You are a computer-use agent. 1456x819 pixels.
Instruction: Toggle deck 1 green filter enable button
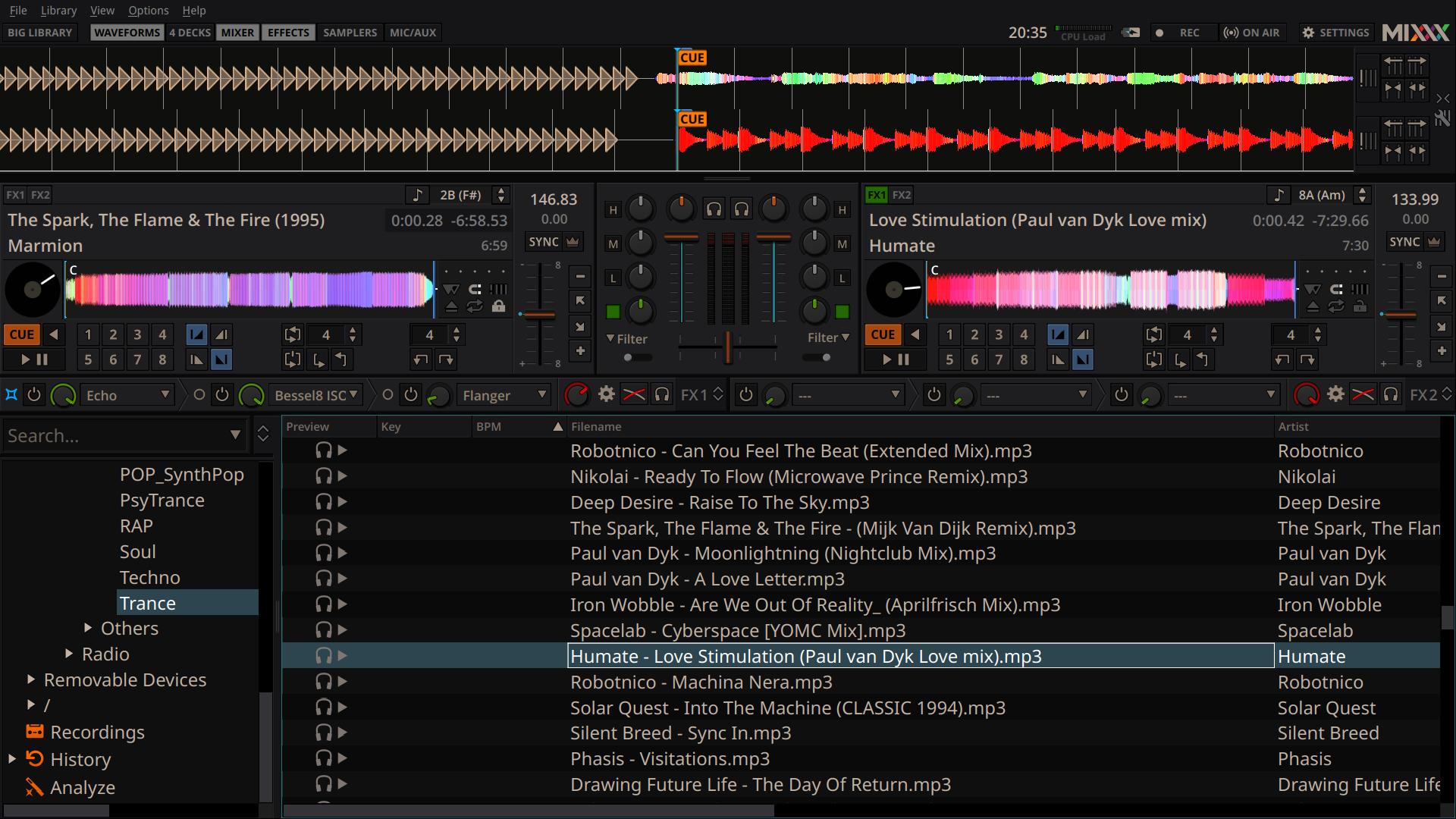[613, 312]
